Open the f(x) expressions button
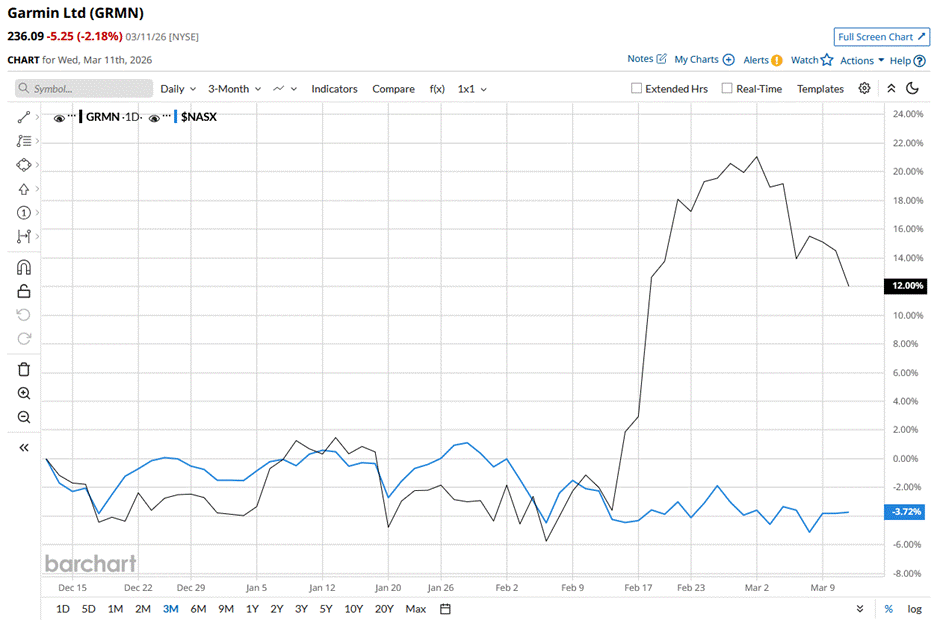This screenshot has height=620, width=937. 437,88
